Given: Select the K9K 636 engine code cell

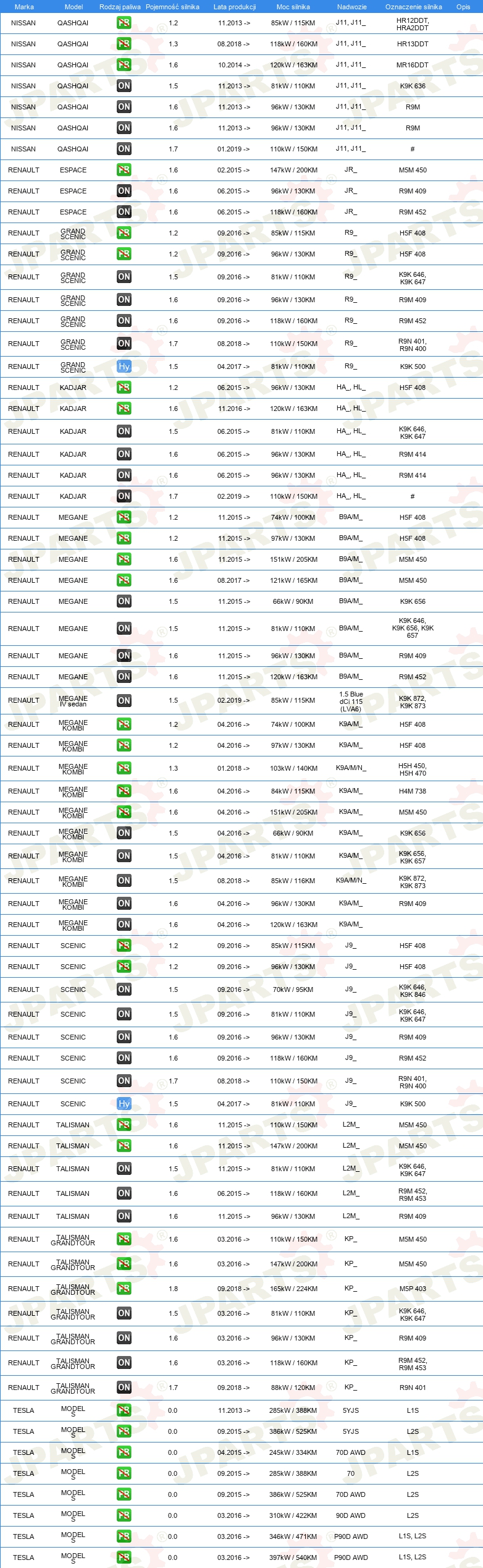Looking at the screenshot, I should click(413, 86).
